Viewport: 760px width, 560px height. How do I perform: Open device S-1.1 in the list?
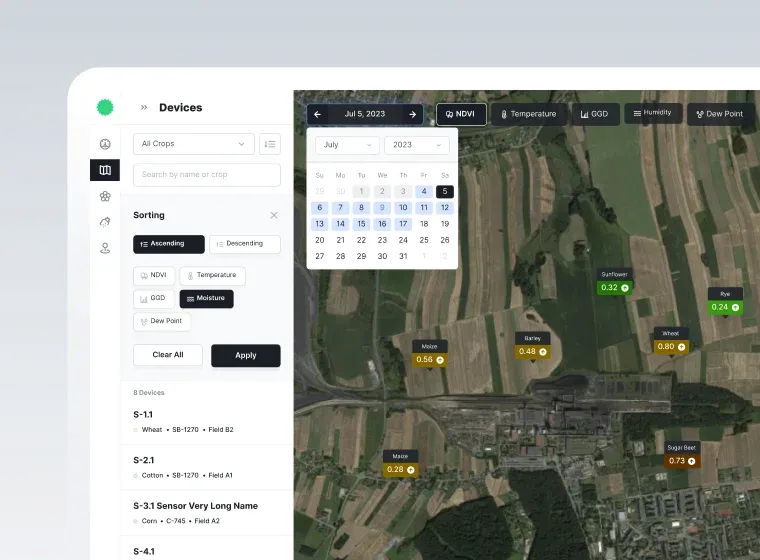coord(207,421)
